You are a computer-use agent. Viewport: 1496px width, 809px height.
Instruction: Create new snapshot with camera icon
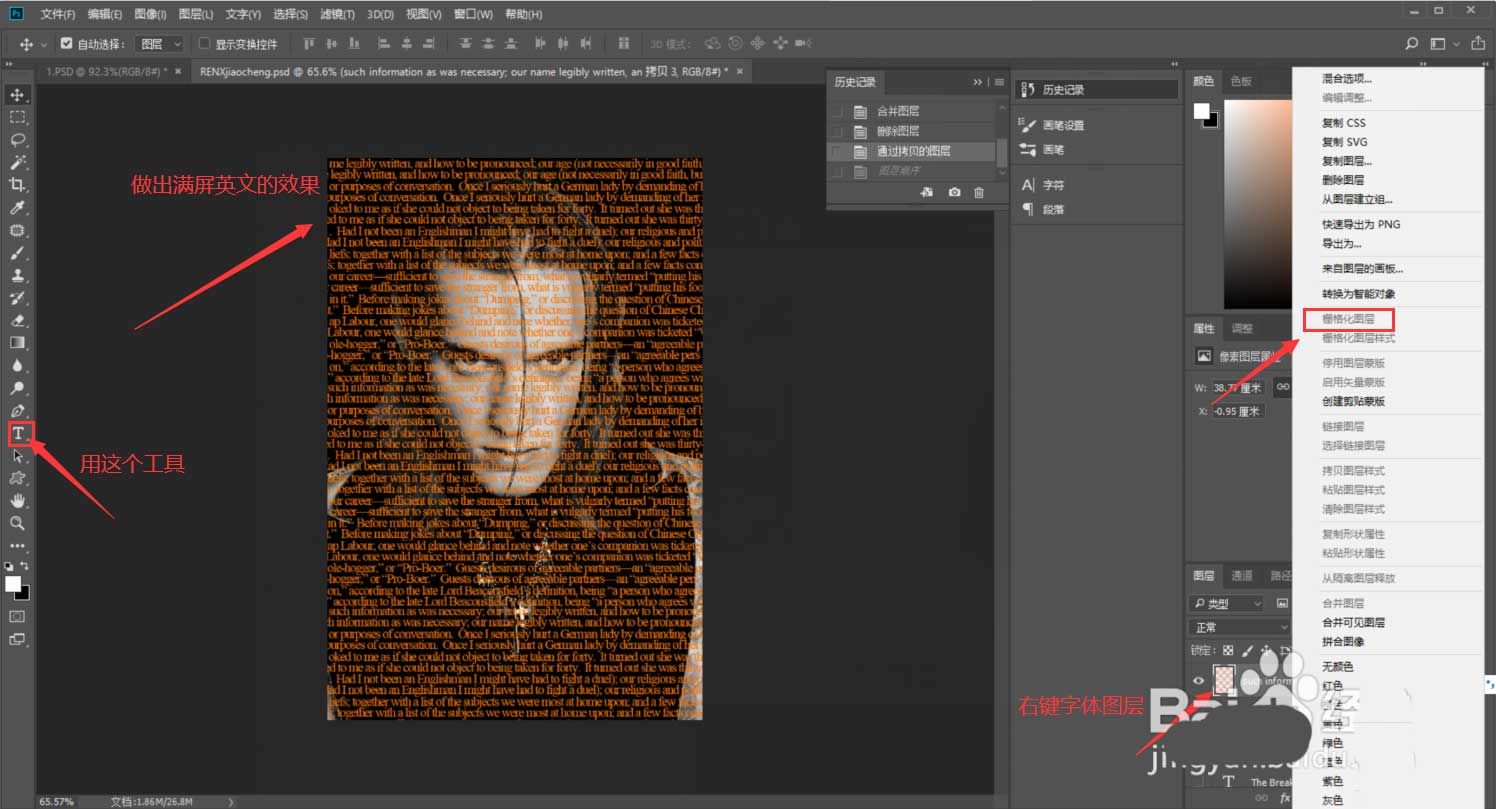[x=954, y=192]
